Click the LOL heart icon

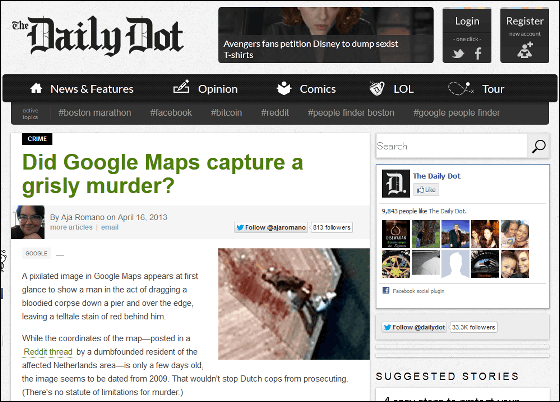pyautogui.click(x=377, y=88)
